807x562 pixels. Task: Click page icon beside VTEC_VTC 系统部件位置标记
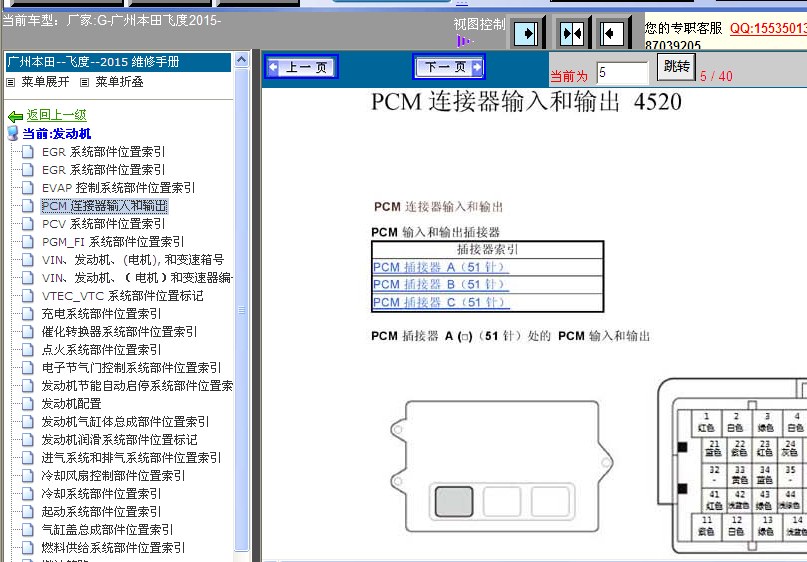coord(28,296)
